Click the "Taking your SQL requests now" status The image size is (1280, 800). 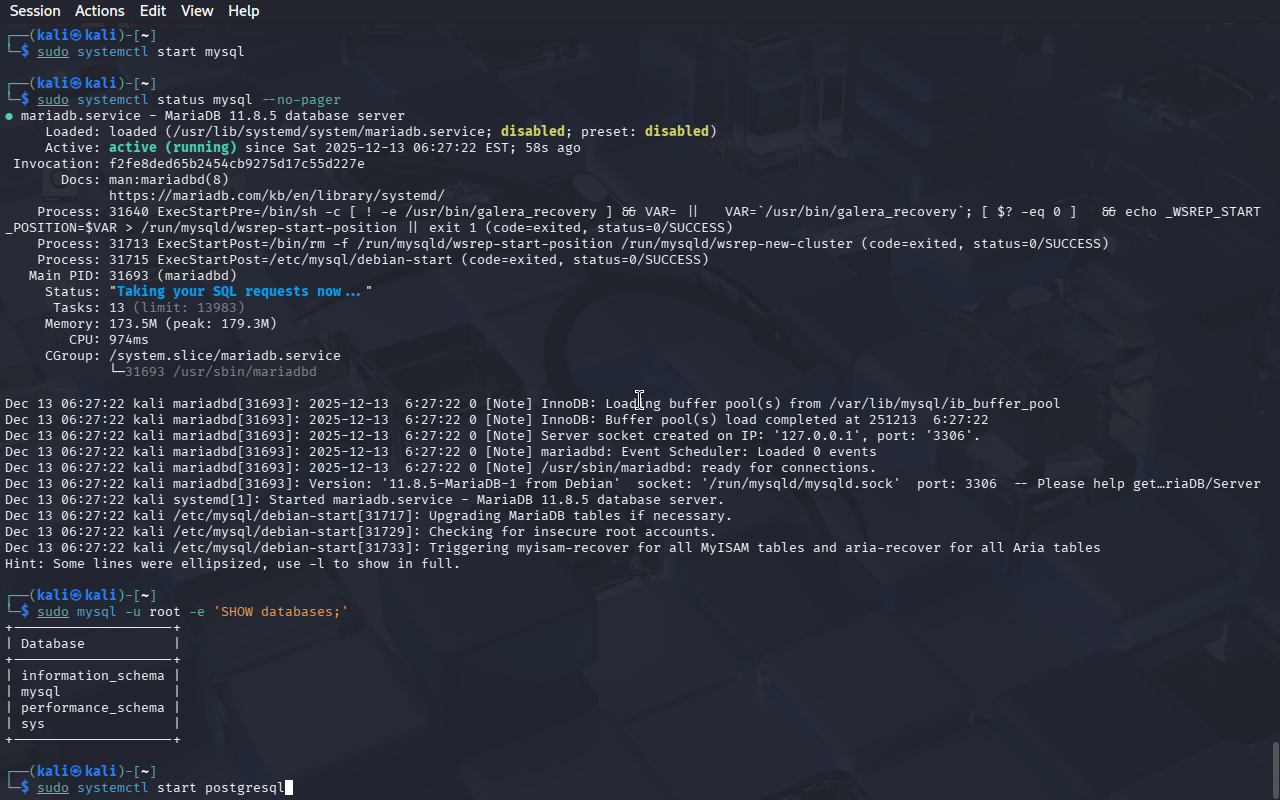click(240, 291)
